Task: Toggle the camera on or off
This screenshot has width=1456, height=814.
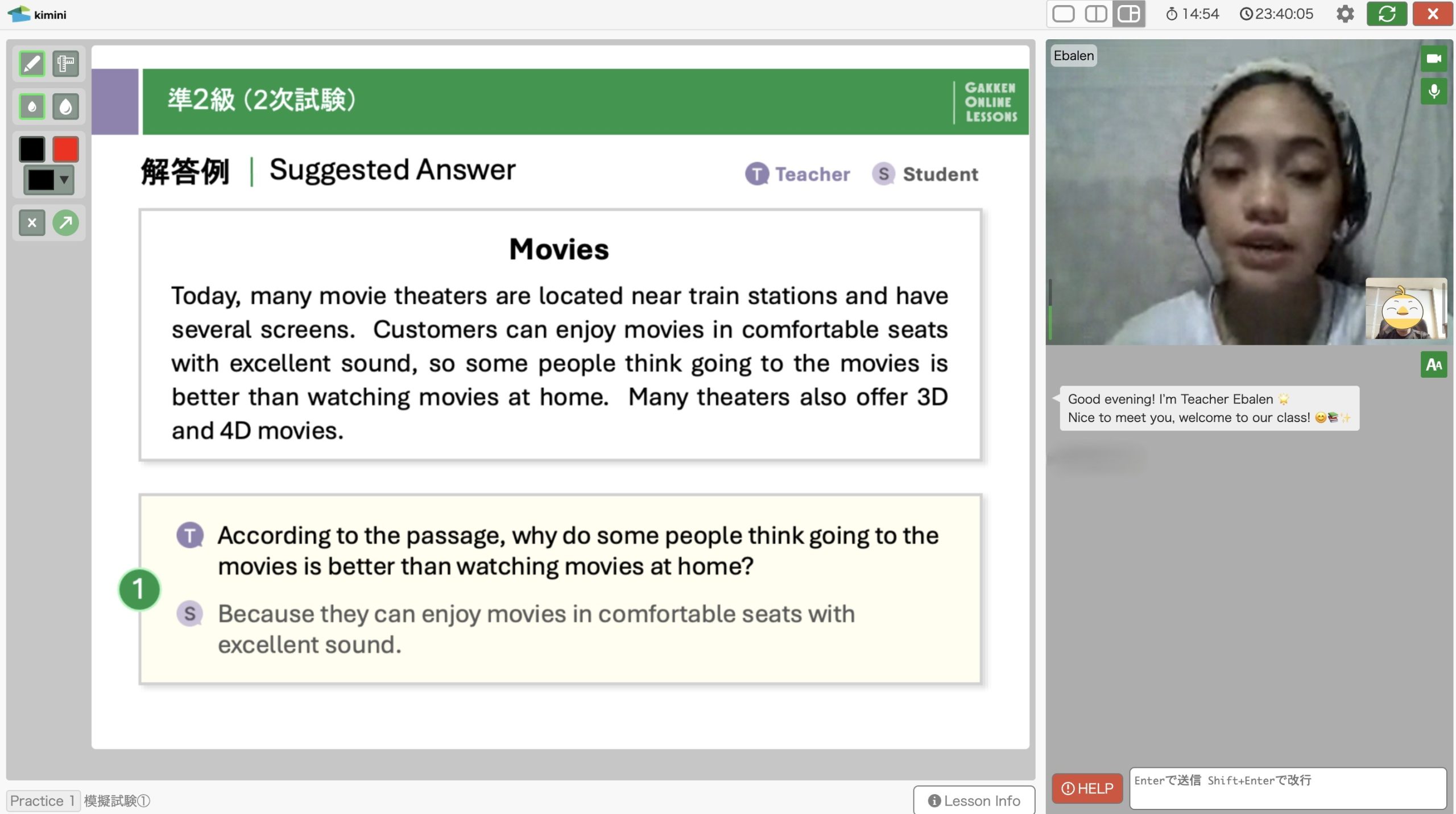Action: tap(1434, 59)
